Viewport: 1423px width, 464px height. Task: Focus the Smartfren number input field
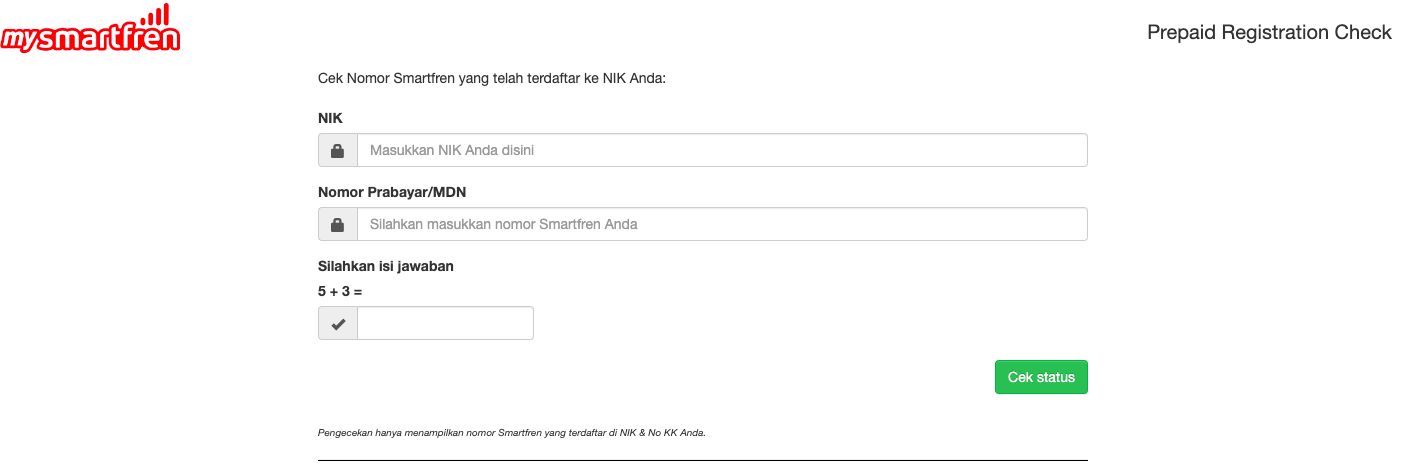point(722,224)
